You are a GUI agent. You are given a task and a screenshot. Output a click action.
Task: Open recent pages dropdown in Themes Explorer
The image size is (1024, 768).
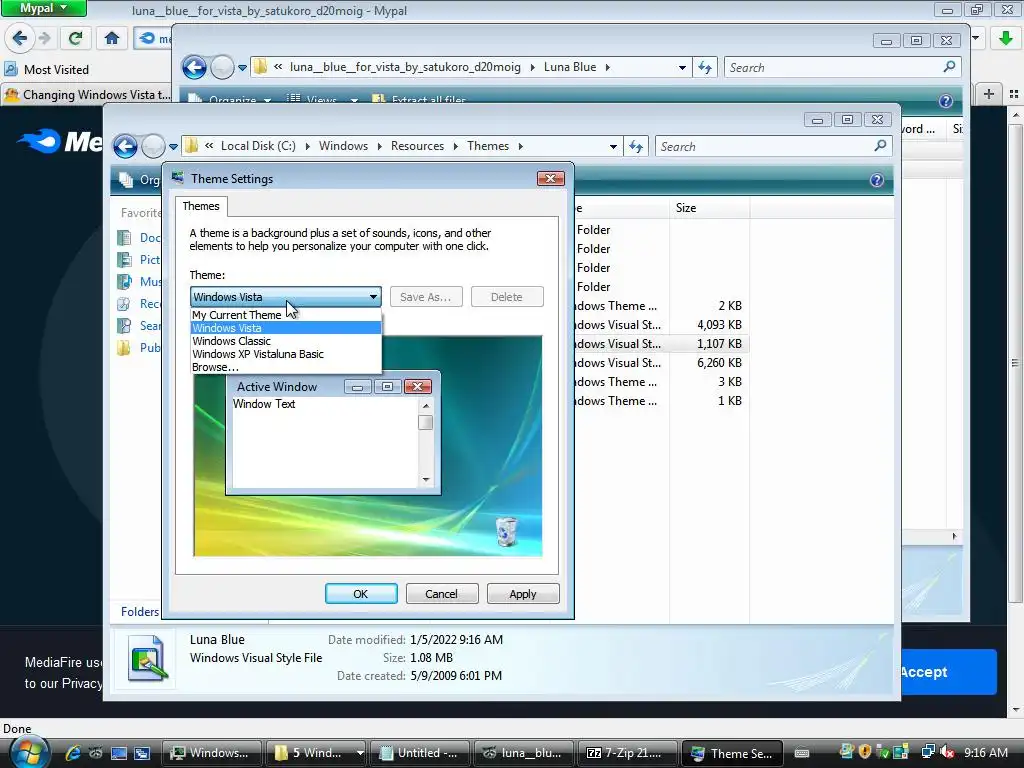(173, 146)
